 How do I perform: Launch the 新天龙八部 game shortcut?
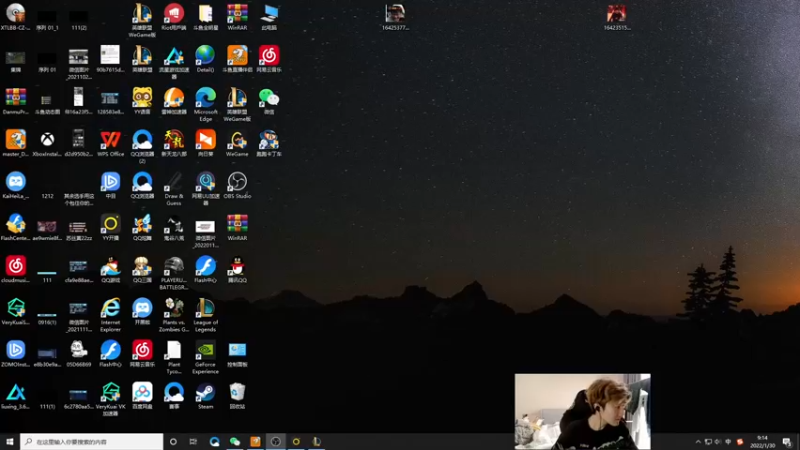click(x=173, y=143)
